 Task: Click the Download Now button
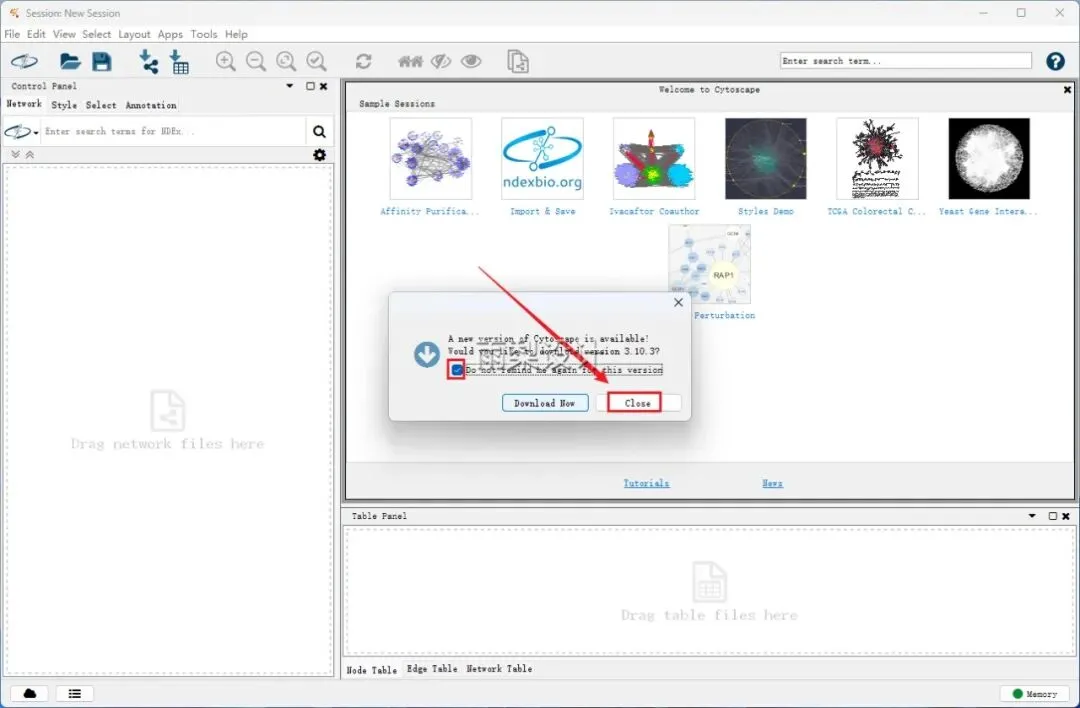(545, 403)
